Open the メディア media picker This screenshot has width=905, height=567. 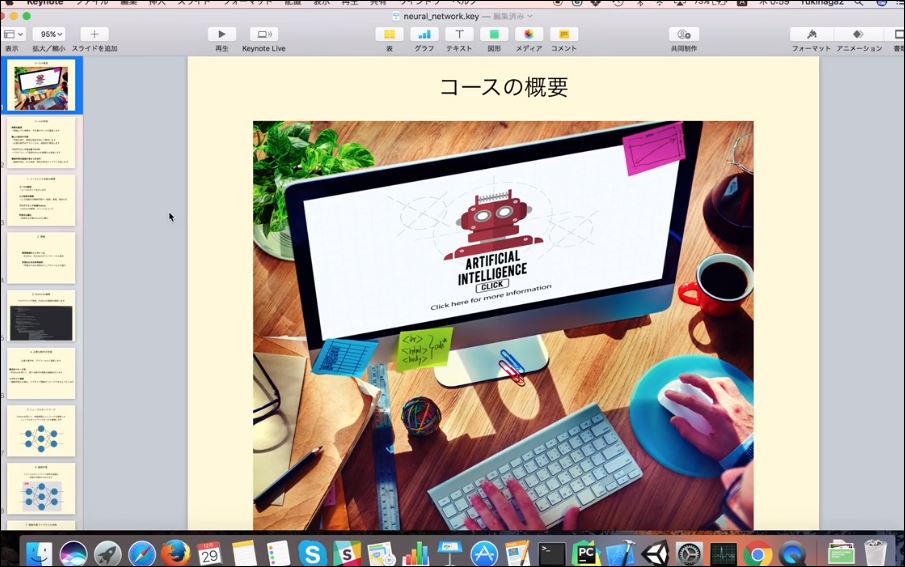coord(529,35)
